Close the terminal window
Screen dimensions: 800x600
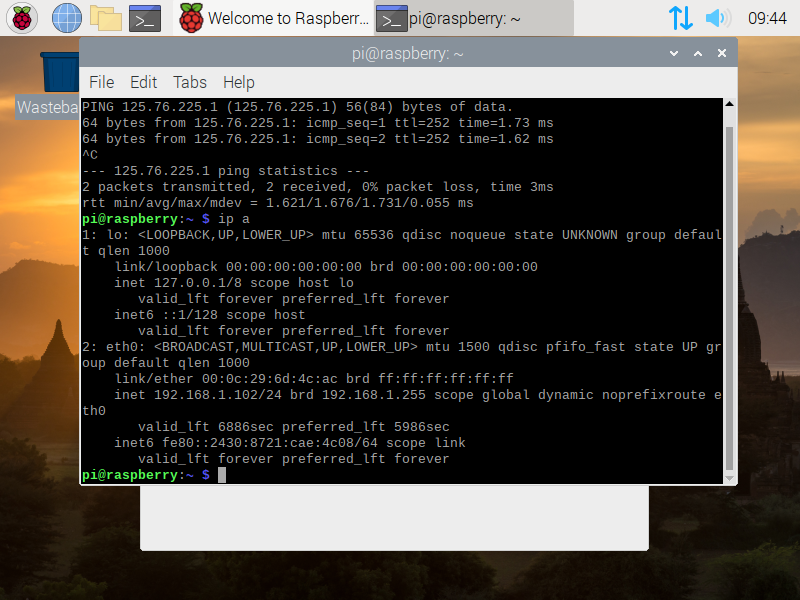coord(720,54)
